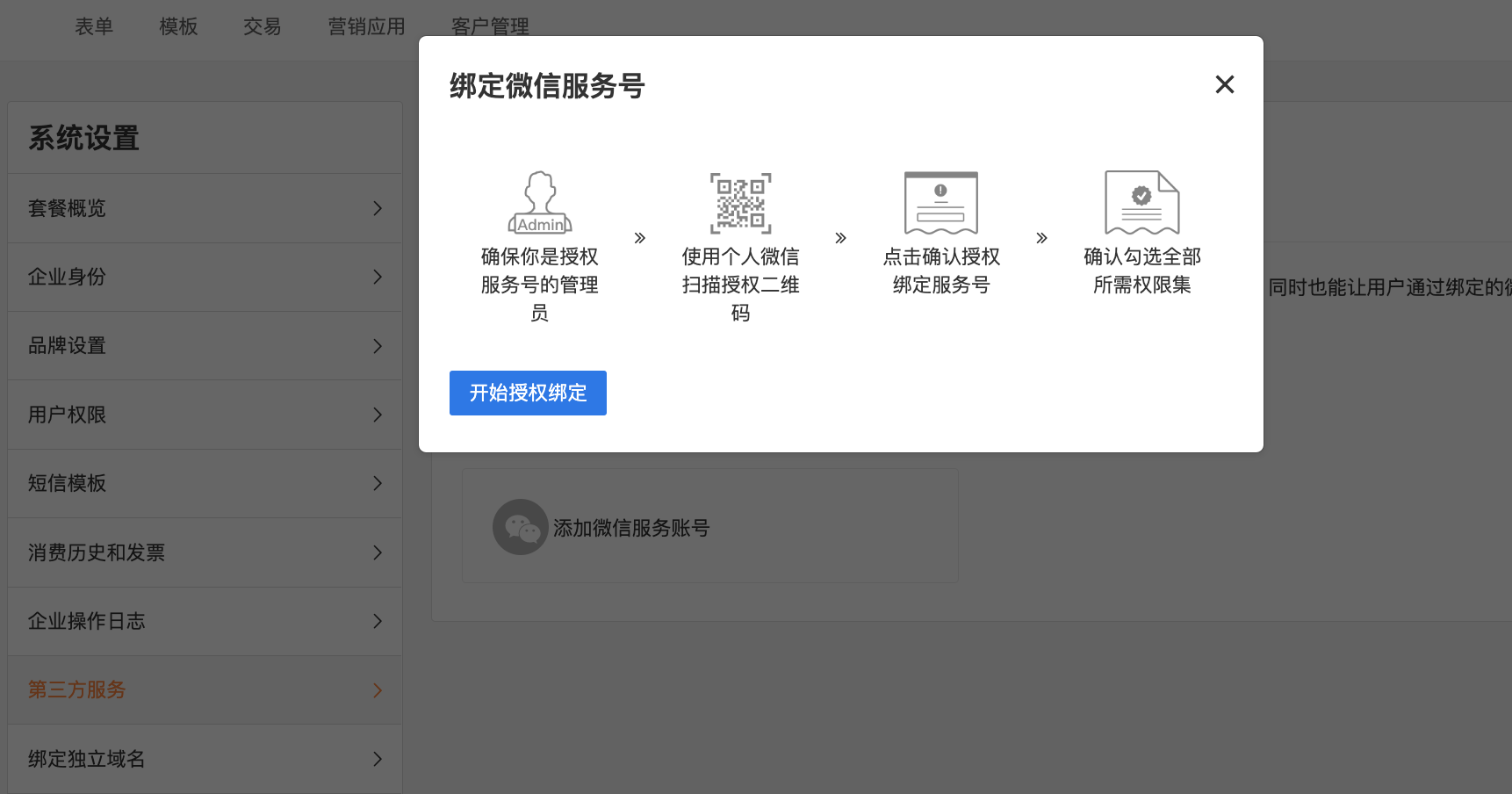The height and width of the screenshot is (794, 1512).
Task: Expand chevron beside 品牌设置
Action: (378, 346)
